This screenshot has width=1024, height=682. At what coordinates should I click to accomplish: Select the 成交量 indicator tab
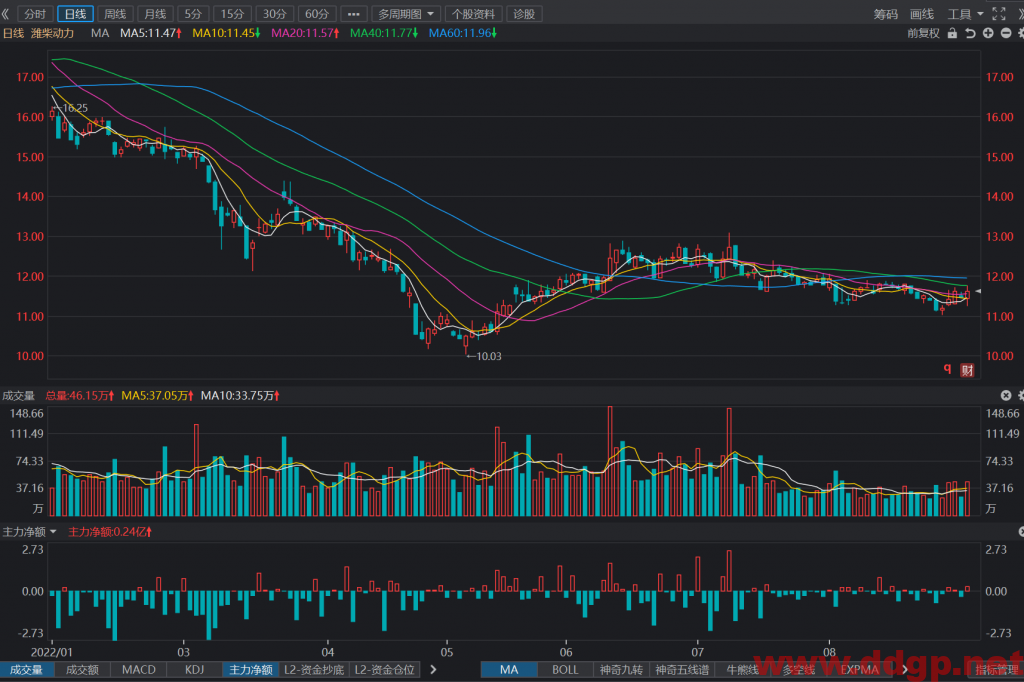[x=26, y=670]
